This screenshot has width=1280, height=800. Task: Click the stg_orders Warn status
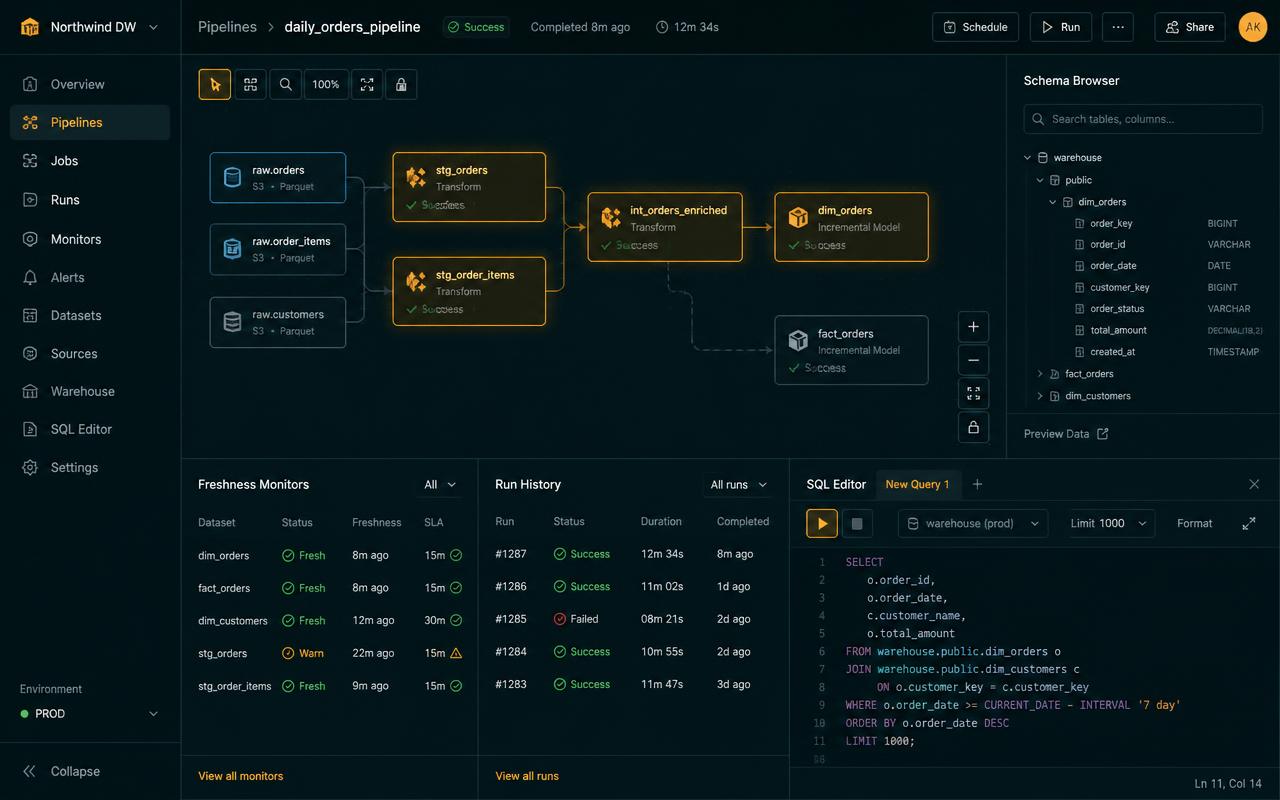(303, 653)
